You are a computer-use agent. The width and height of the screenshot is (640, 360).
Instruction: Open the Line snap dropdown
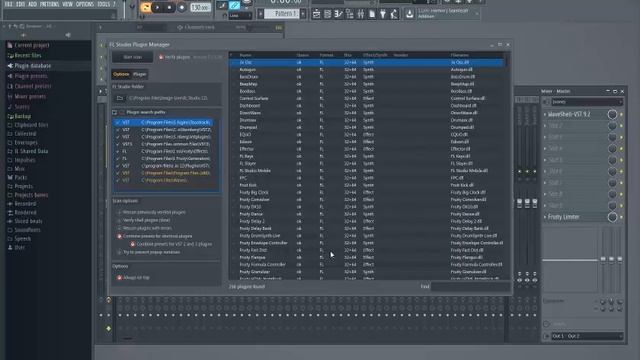240,16
